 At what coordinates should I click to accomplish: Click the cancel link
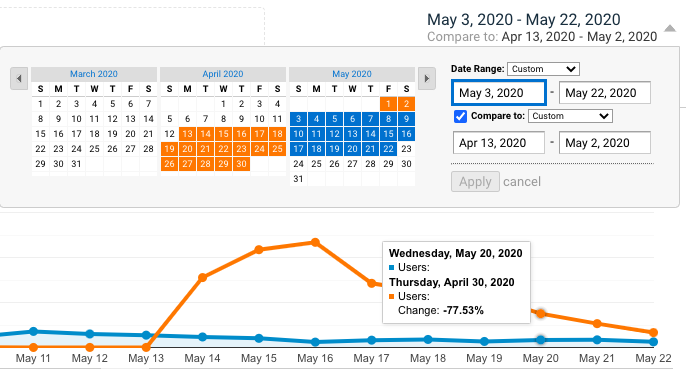tap(522, 182)
